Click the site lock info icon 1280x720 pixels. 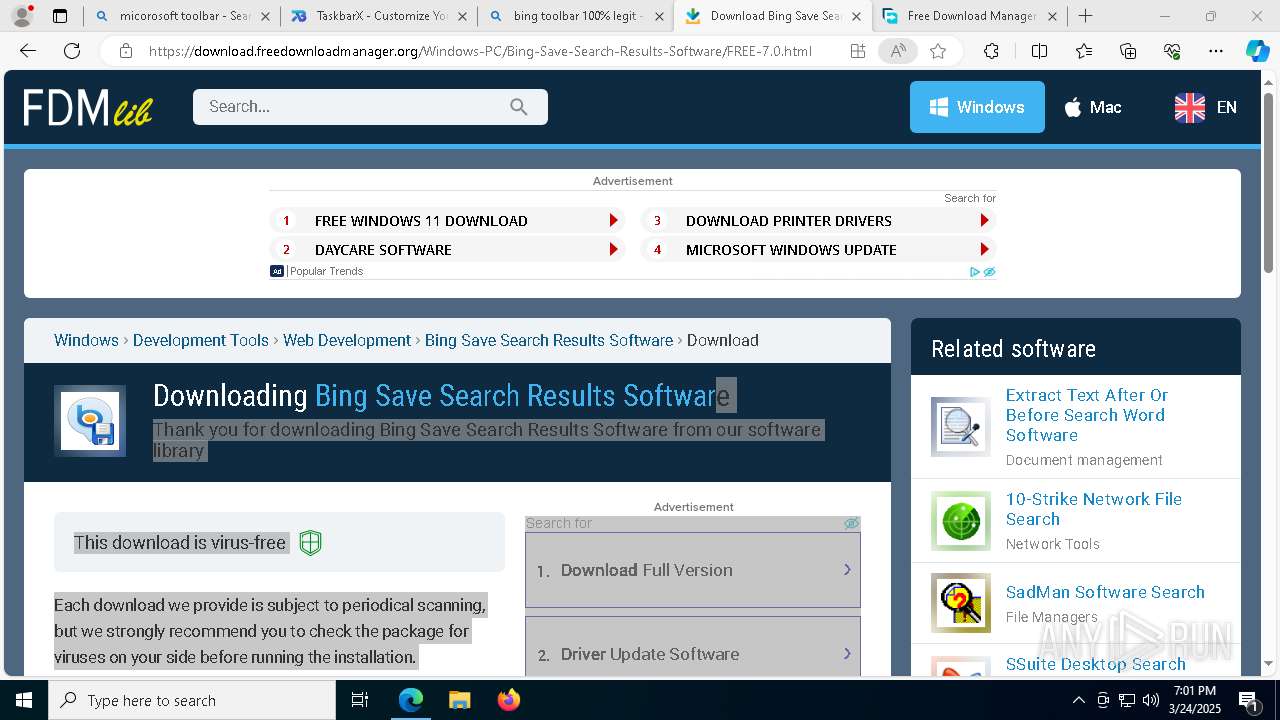[x=126, y=51]
